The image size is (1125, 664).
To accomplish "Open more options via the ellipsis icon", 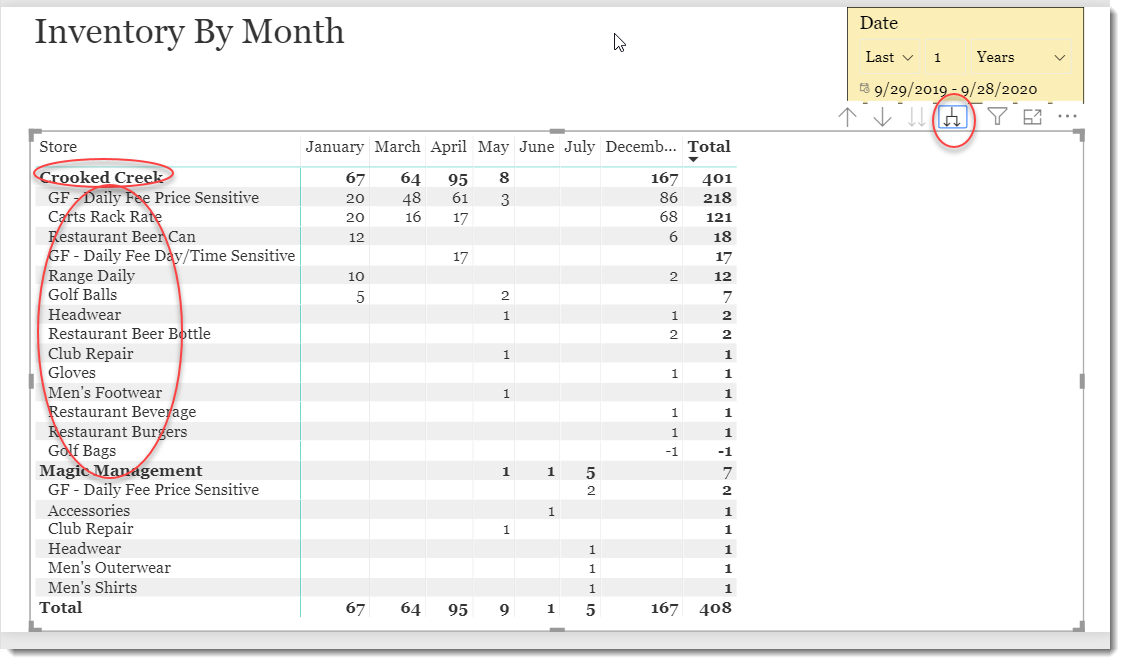I will (x=1067, y=117).
